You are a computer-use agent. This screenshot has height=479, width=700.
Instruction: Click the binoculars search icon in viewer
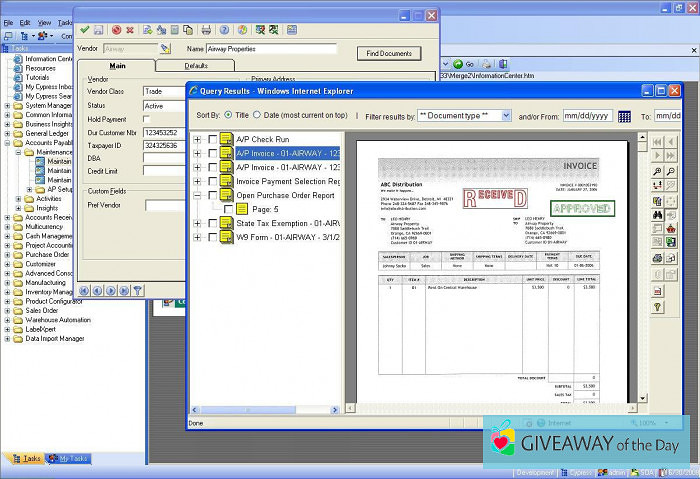pyautogui.click(x=657, y=214)
